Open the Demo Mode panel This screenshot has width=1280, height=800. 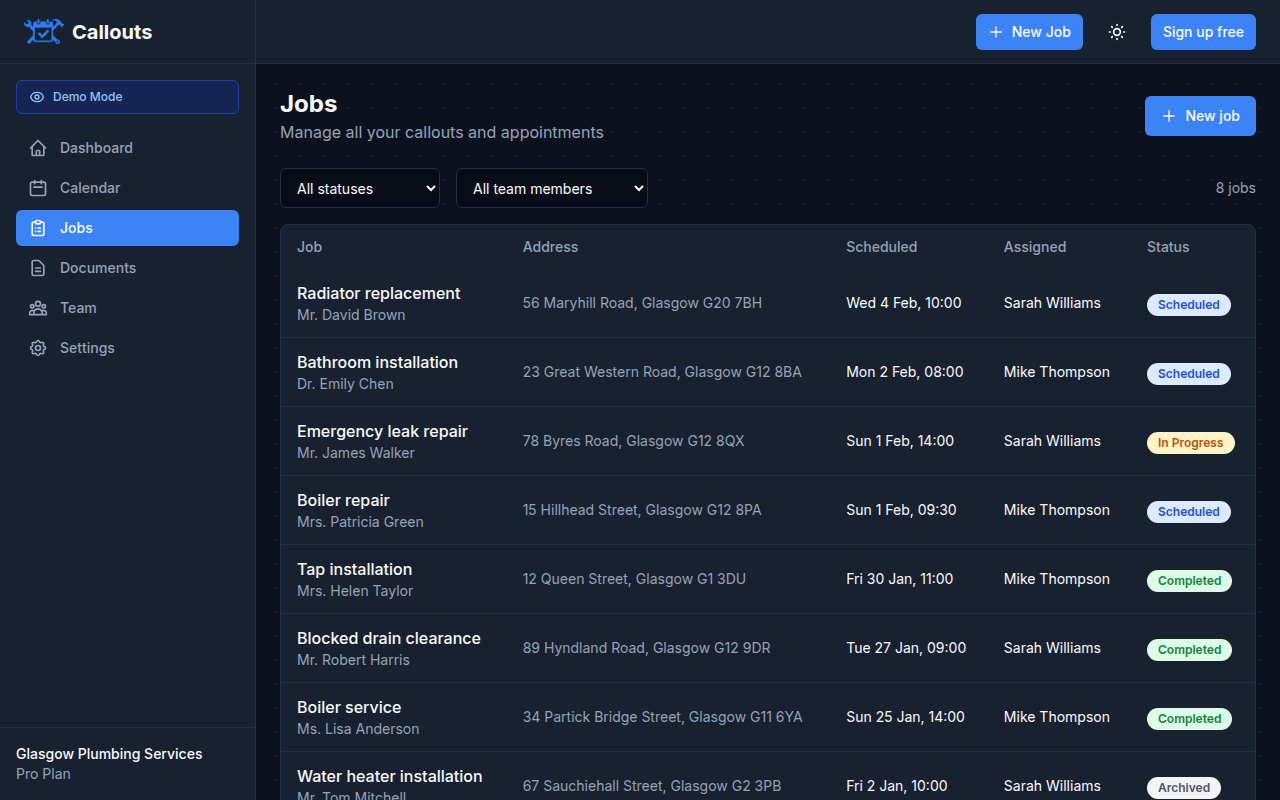[127, 96]
